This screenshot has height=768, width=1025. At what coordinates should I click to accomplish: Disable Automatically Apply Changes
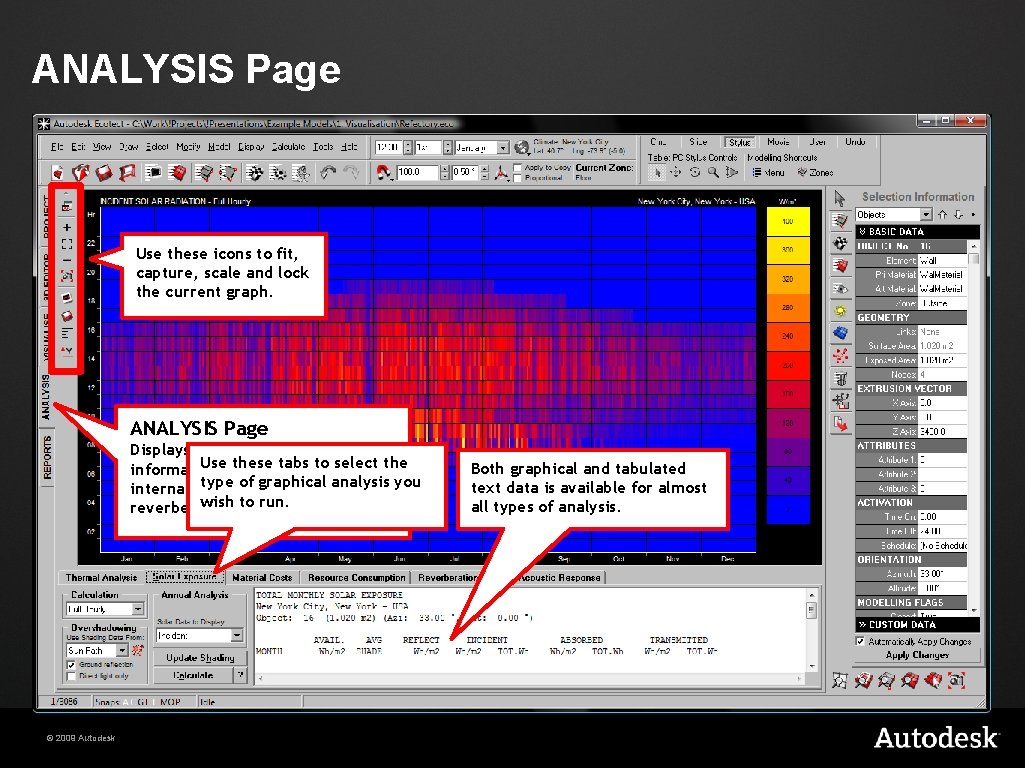tap(858, 642)
